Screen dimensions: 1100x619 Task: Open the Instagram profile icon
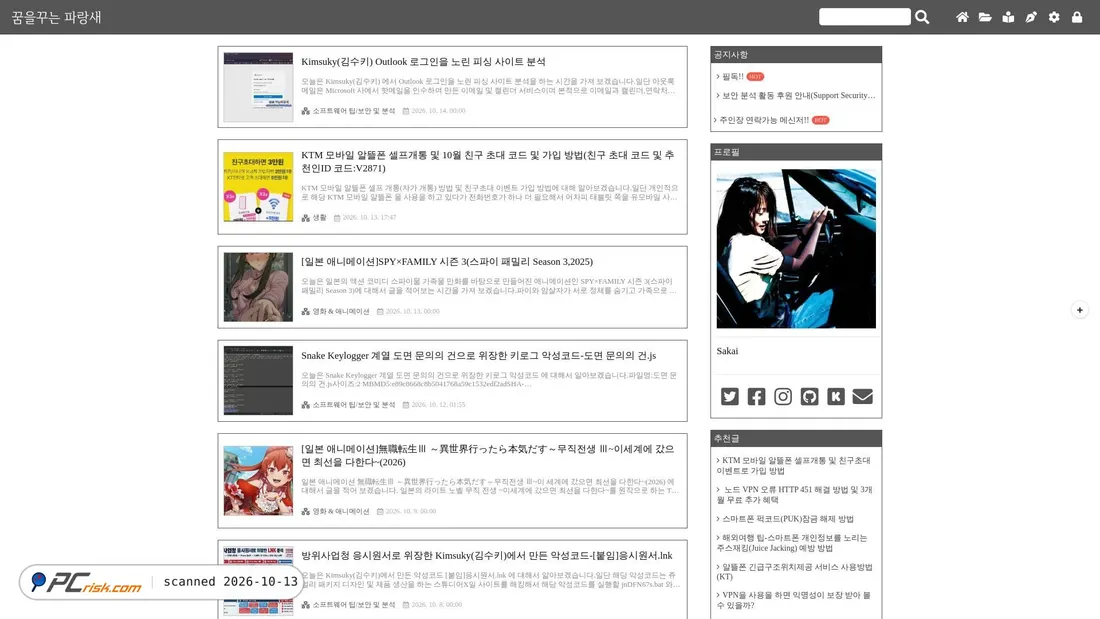(783, 397)
